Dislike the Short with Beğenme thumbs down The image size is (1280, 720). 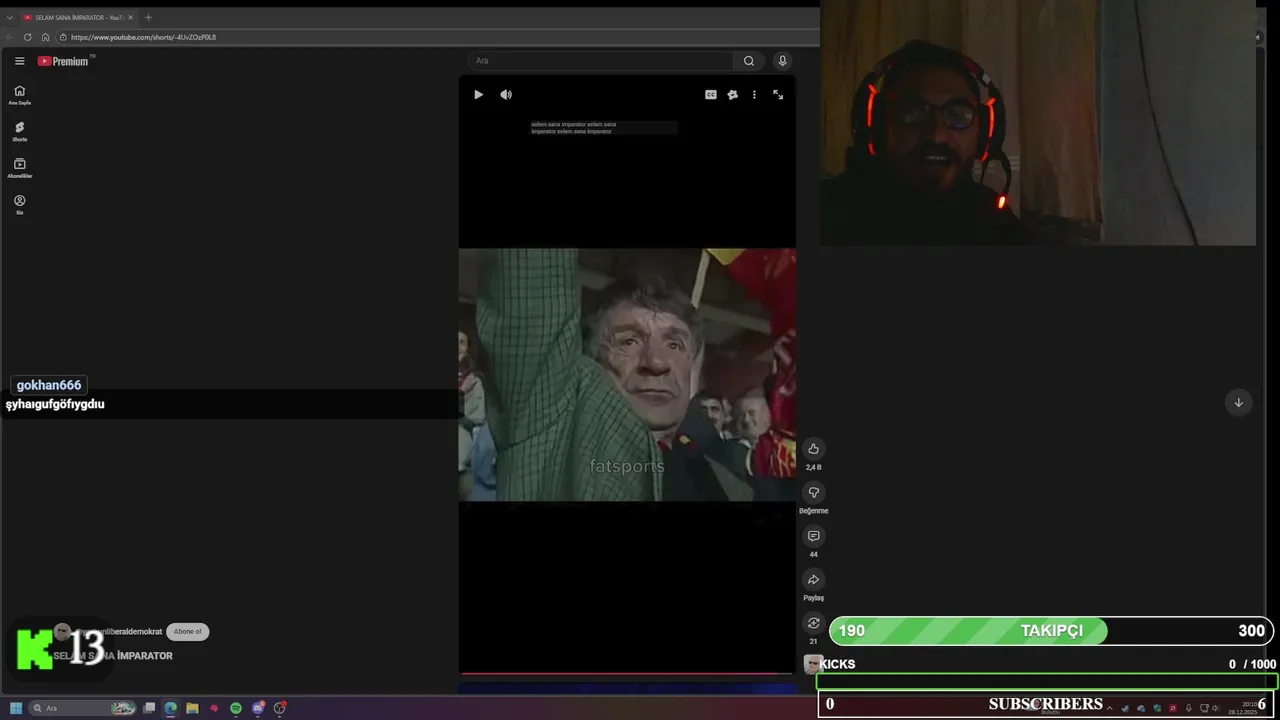tap(813, 493)
